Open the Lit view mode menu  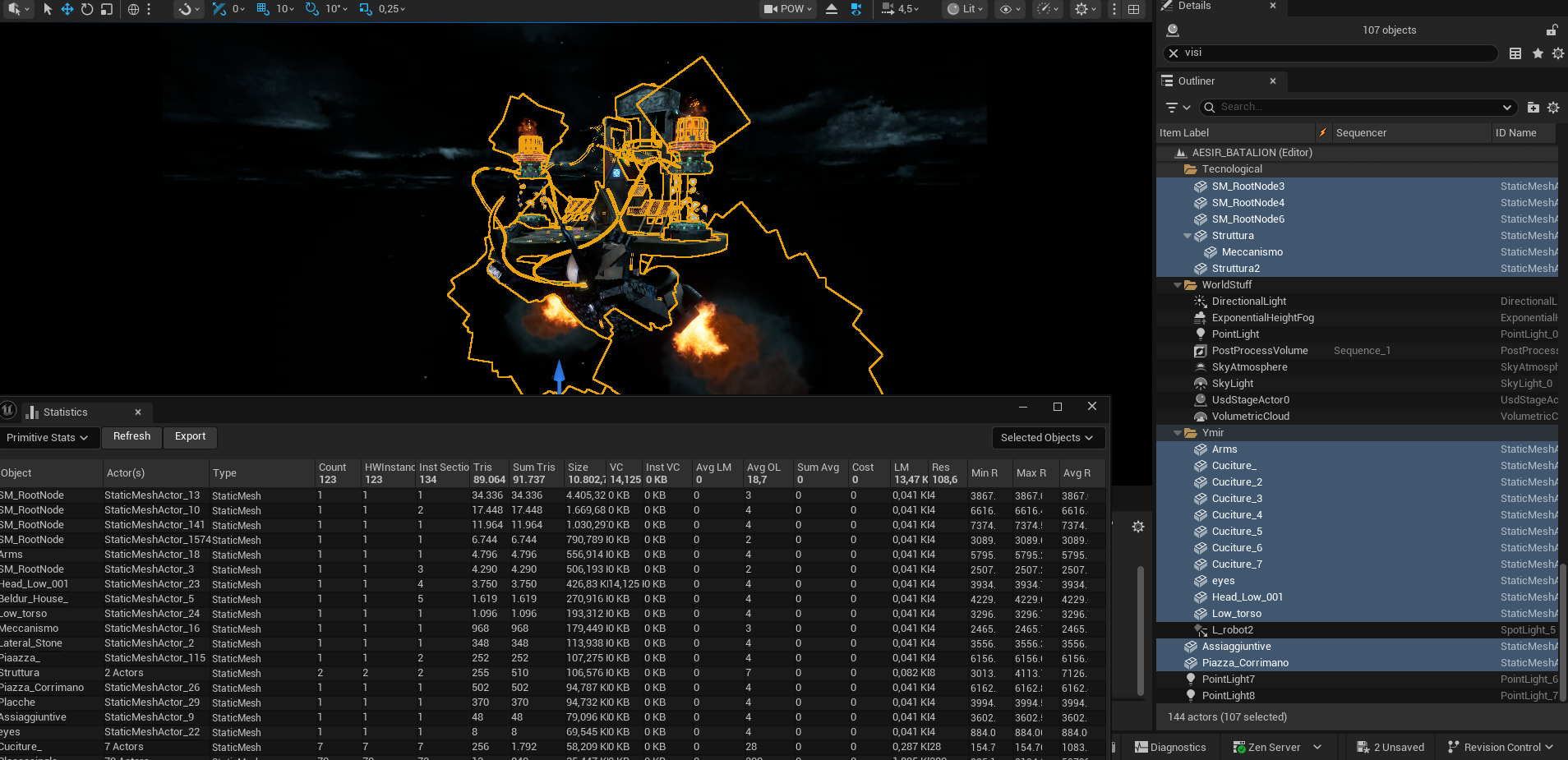coord(965,9)
